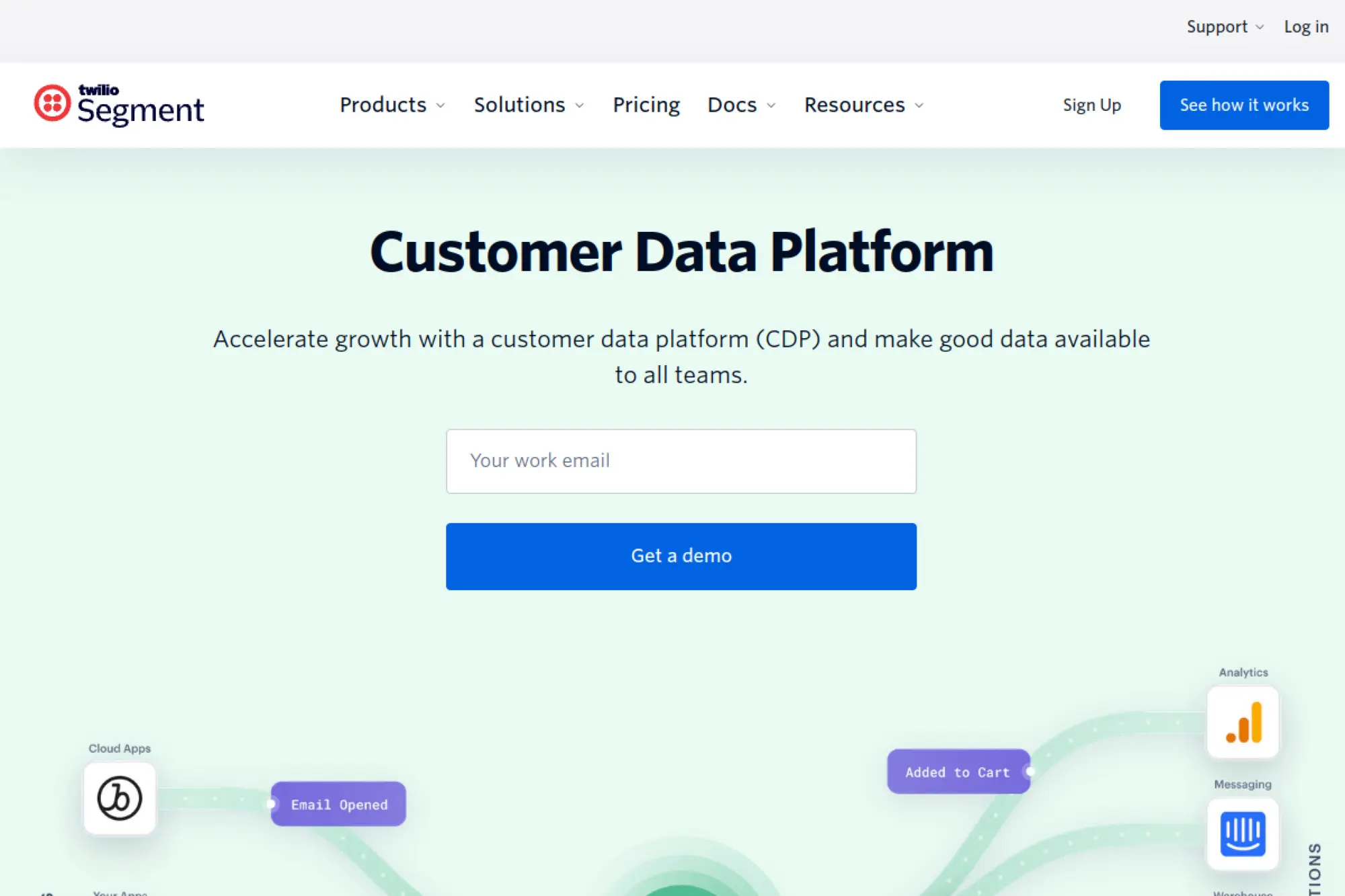Click inside the work email input field
Image resolution: width=1345 pixels, height=896 pixels.
point(681,461)
